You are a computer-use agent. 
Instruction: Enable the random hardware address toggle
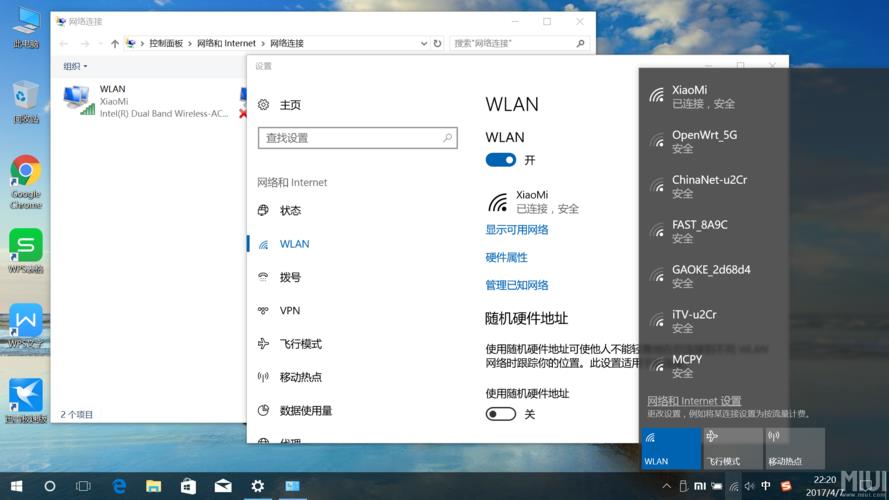[x=501, y=414]
